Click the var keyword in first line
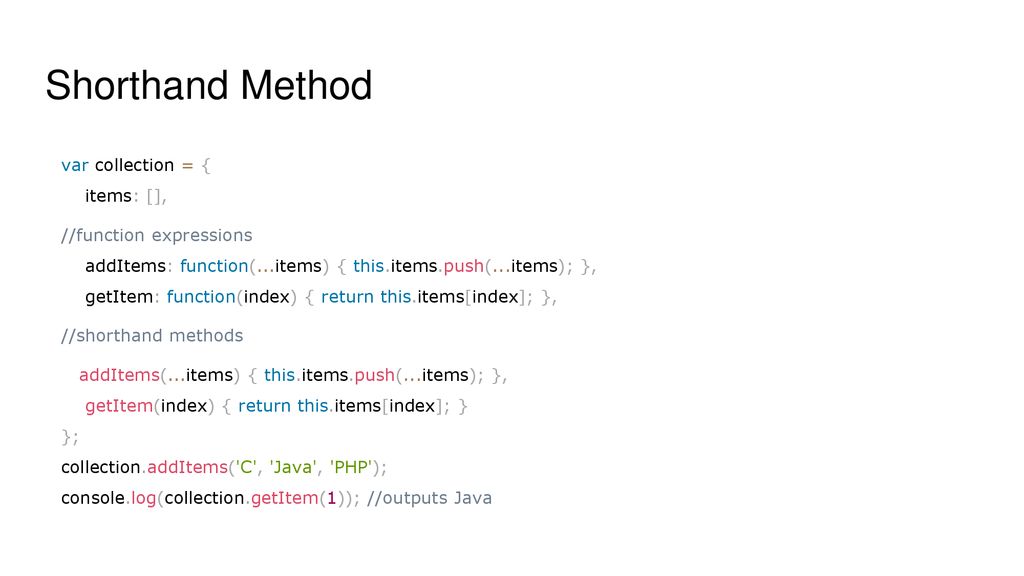The image size is (1024, 576). tap(74, 165)
